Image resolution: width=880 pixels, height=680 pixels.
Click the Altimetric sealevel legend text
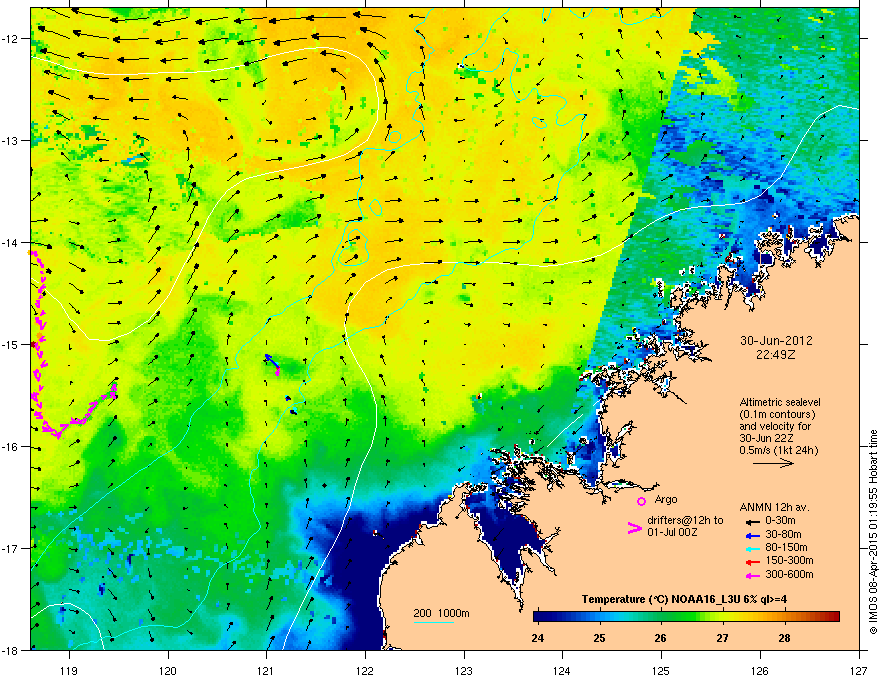(780, 402)
